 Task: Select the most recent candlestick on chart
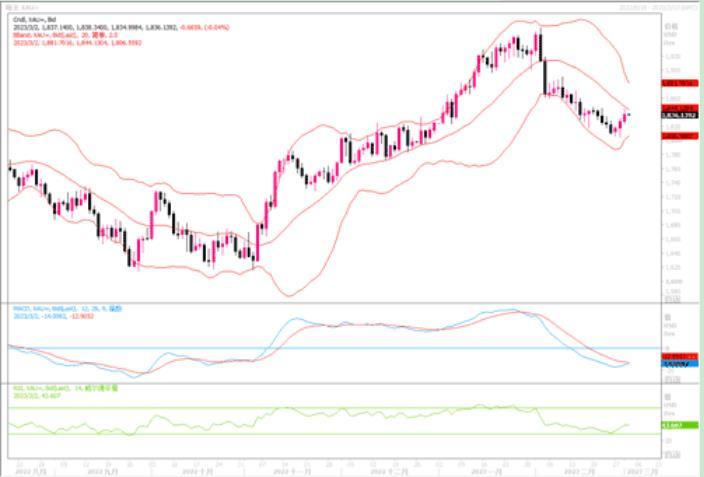(x=628, y=115)
